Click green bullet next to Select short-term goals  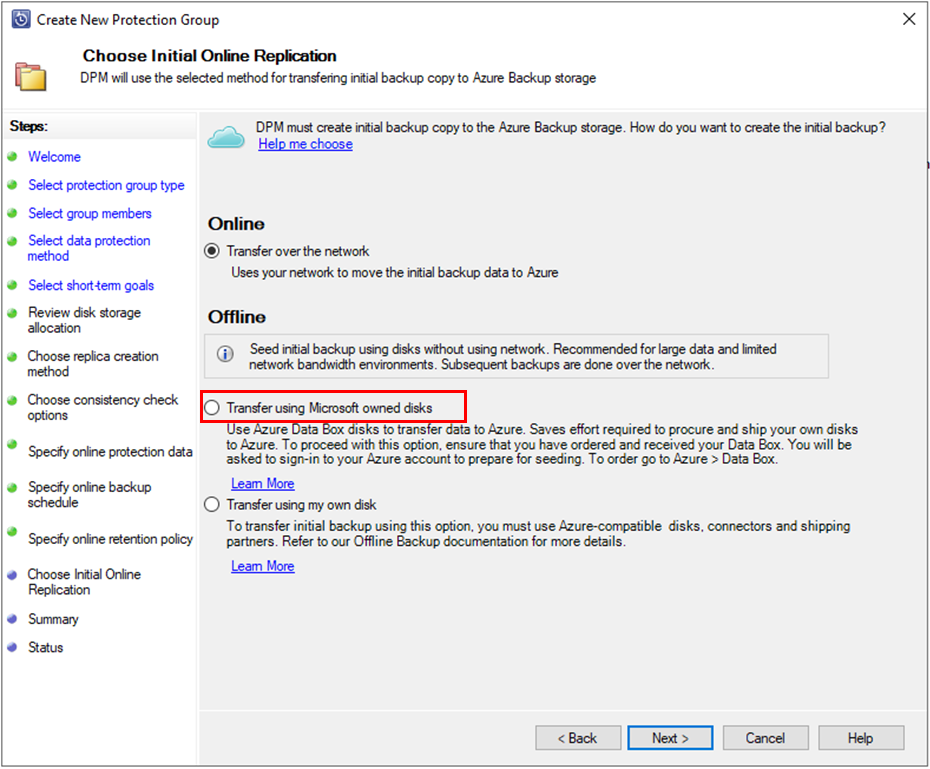point(12,285)
